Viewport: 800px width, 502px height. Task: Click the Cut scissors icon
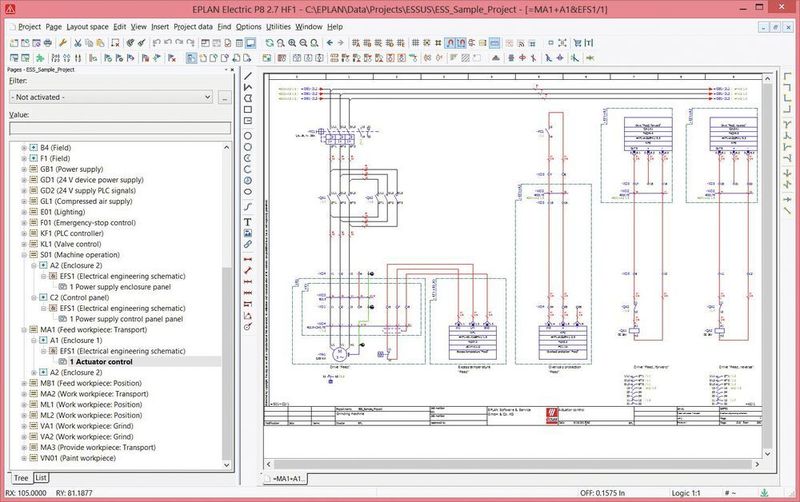(x=78, y=43)
